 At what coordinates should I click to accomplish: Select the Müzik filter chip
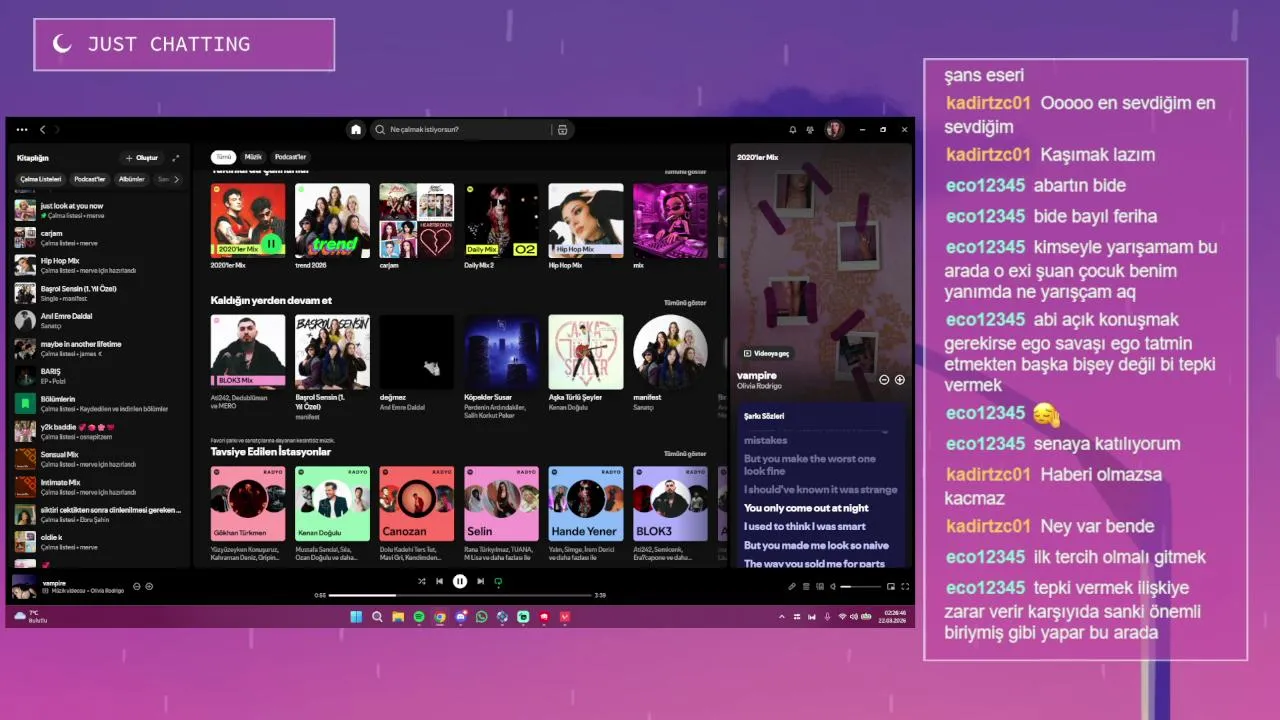pyautogui.click(x=254, y=157)
